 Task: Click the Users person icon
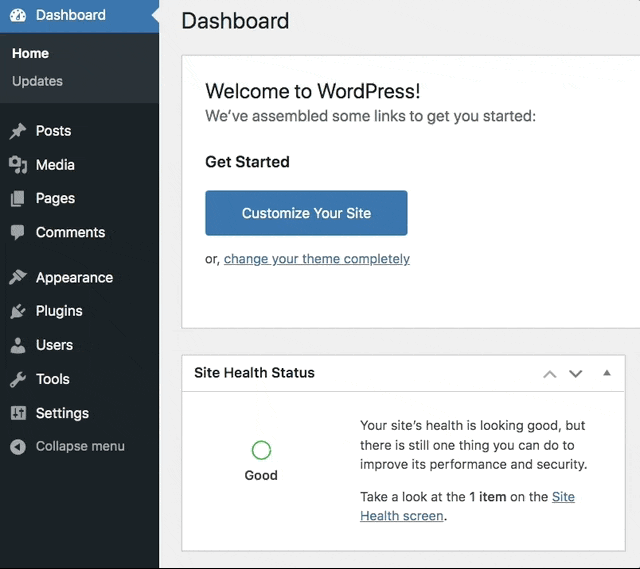click(18, 345)
